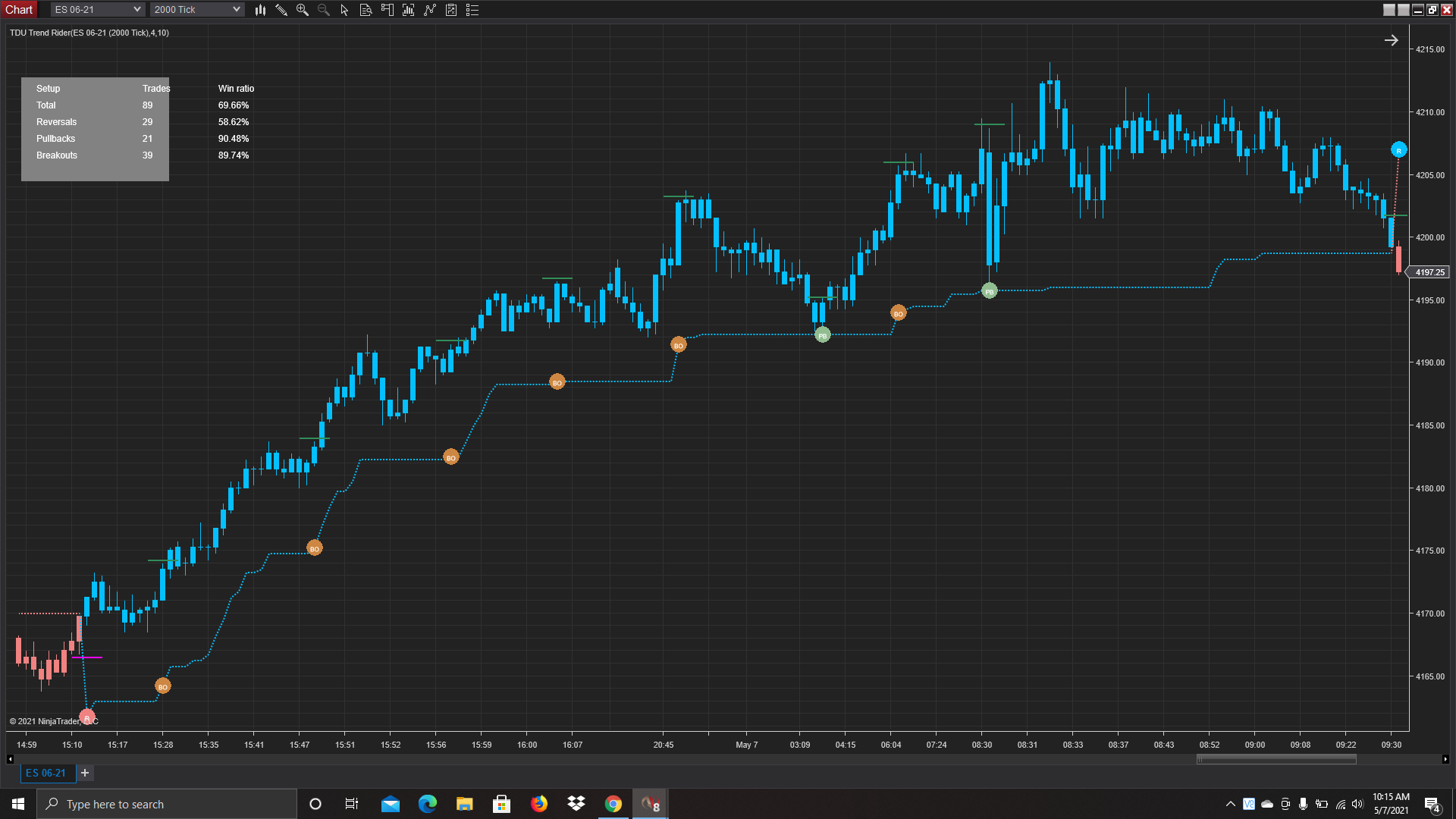The width and height of the screenshot is (1456, 819).
Task: Select the drawing tools pencil icon
Action: pyautogui.click(x=281, y=10)
